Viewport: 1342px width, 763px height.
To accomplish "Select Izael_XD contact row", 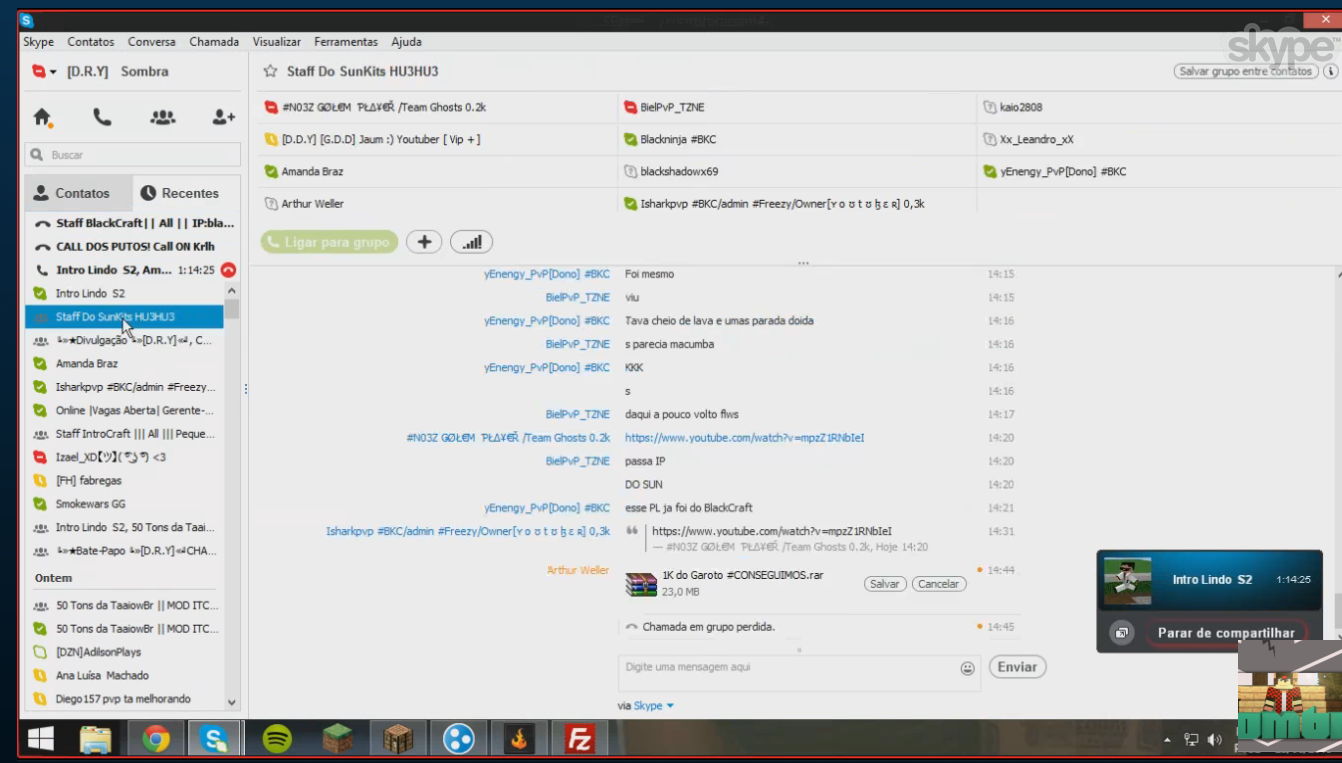I will tap(124, 457).
